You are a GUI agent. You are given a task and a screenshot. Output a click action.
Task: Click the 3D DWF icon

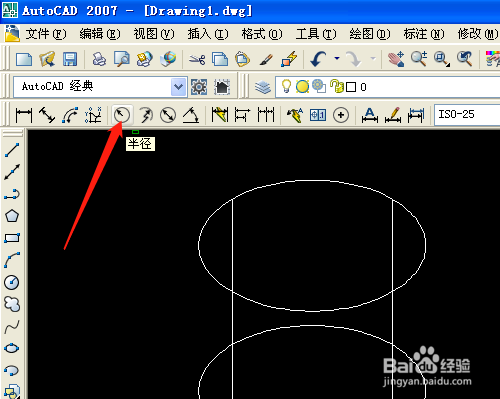pyautogui.click(x=168, y=59)
